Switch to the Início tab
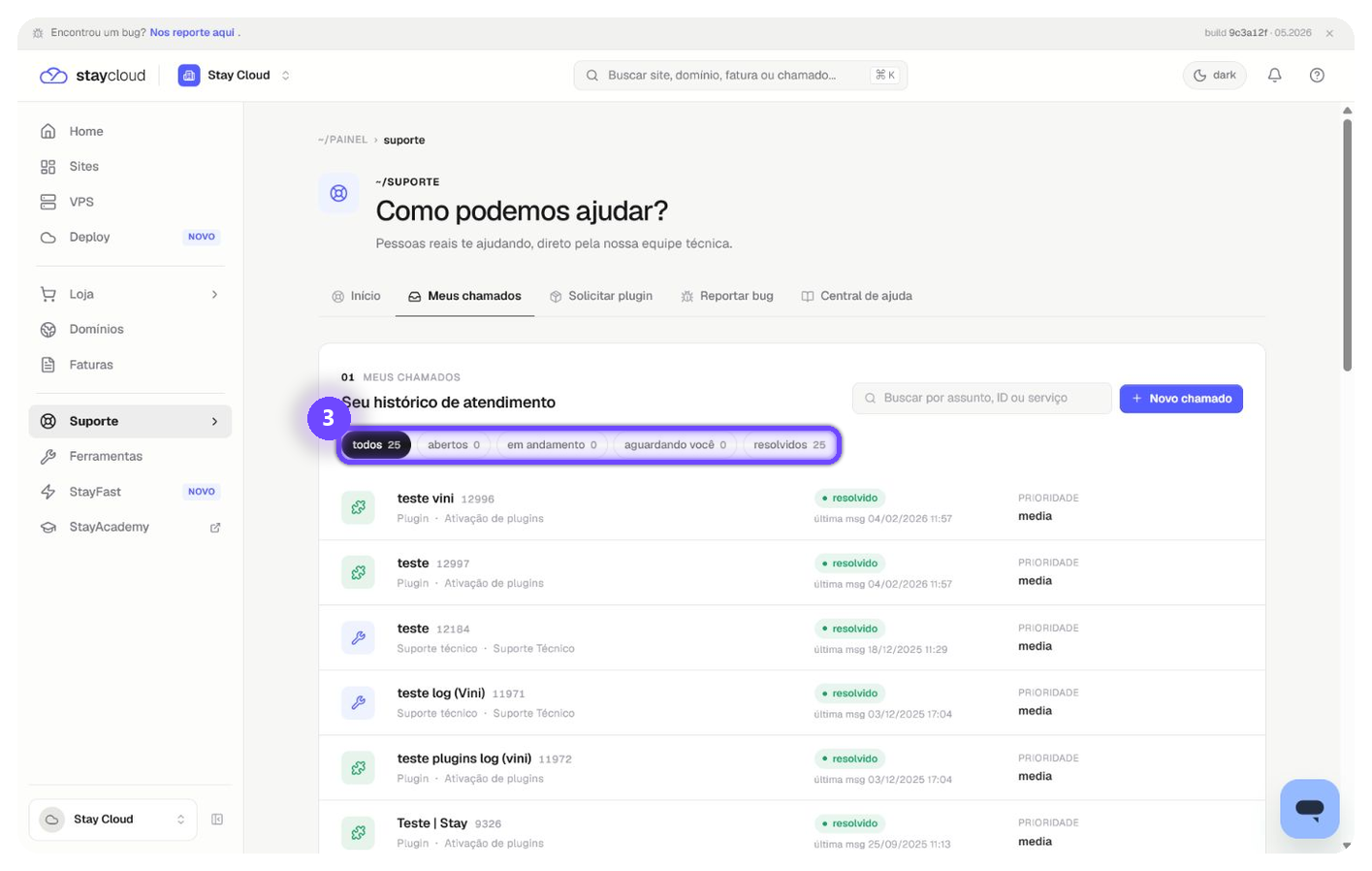The image size is (1372, 871). click(356, 296)
